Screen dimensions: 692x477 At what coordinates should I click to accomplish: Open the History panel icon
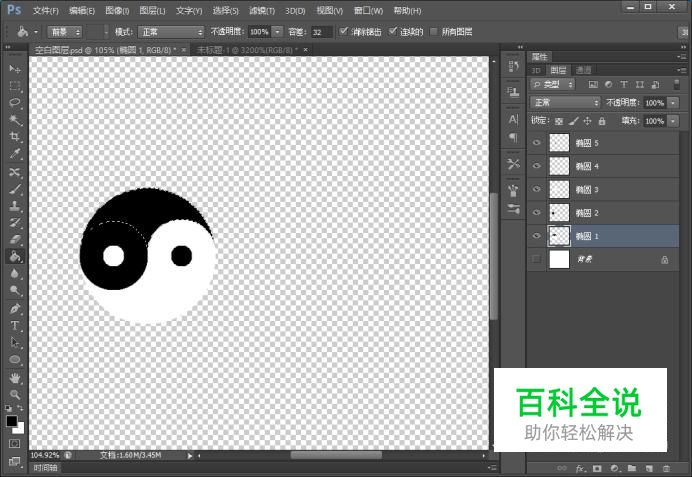coord(513,67)
